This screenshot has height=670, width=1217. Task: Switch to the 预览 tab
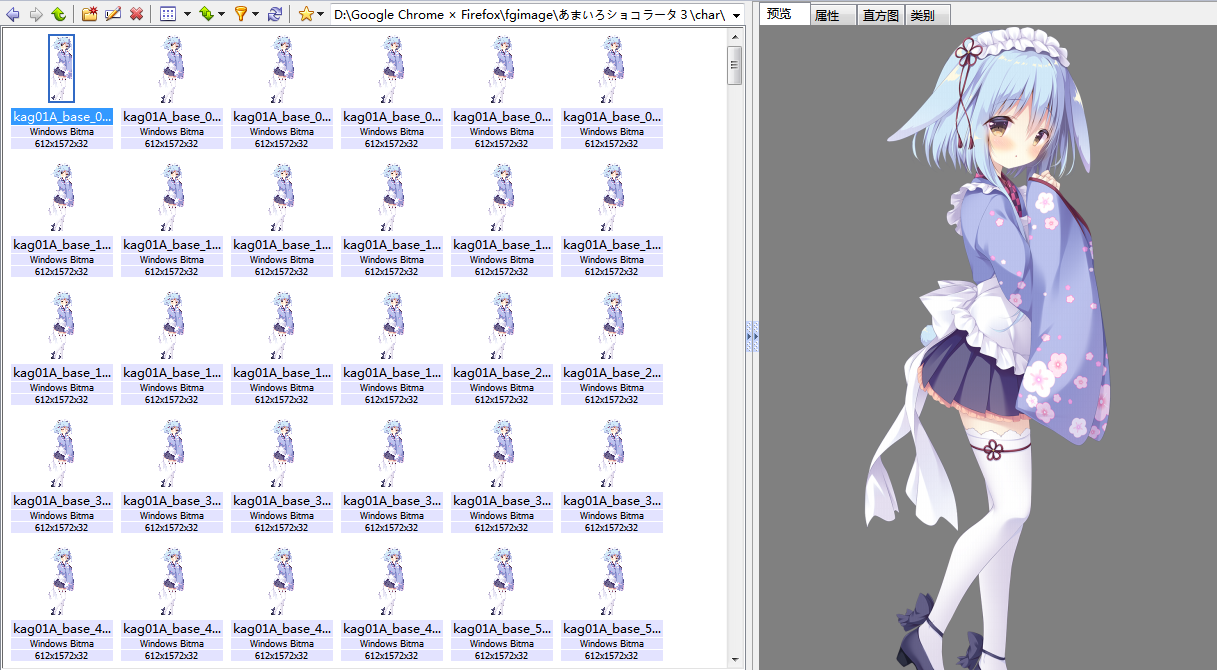(x=785, y=14)
